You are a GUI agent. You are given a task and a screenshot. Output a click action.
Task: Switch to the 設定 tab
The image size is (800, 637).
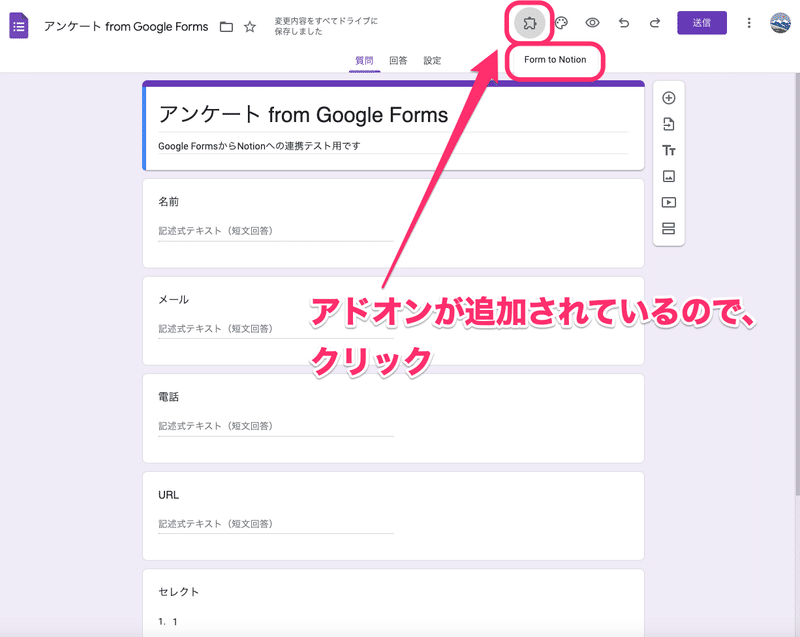[x=432, y=61]
